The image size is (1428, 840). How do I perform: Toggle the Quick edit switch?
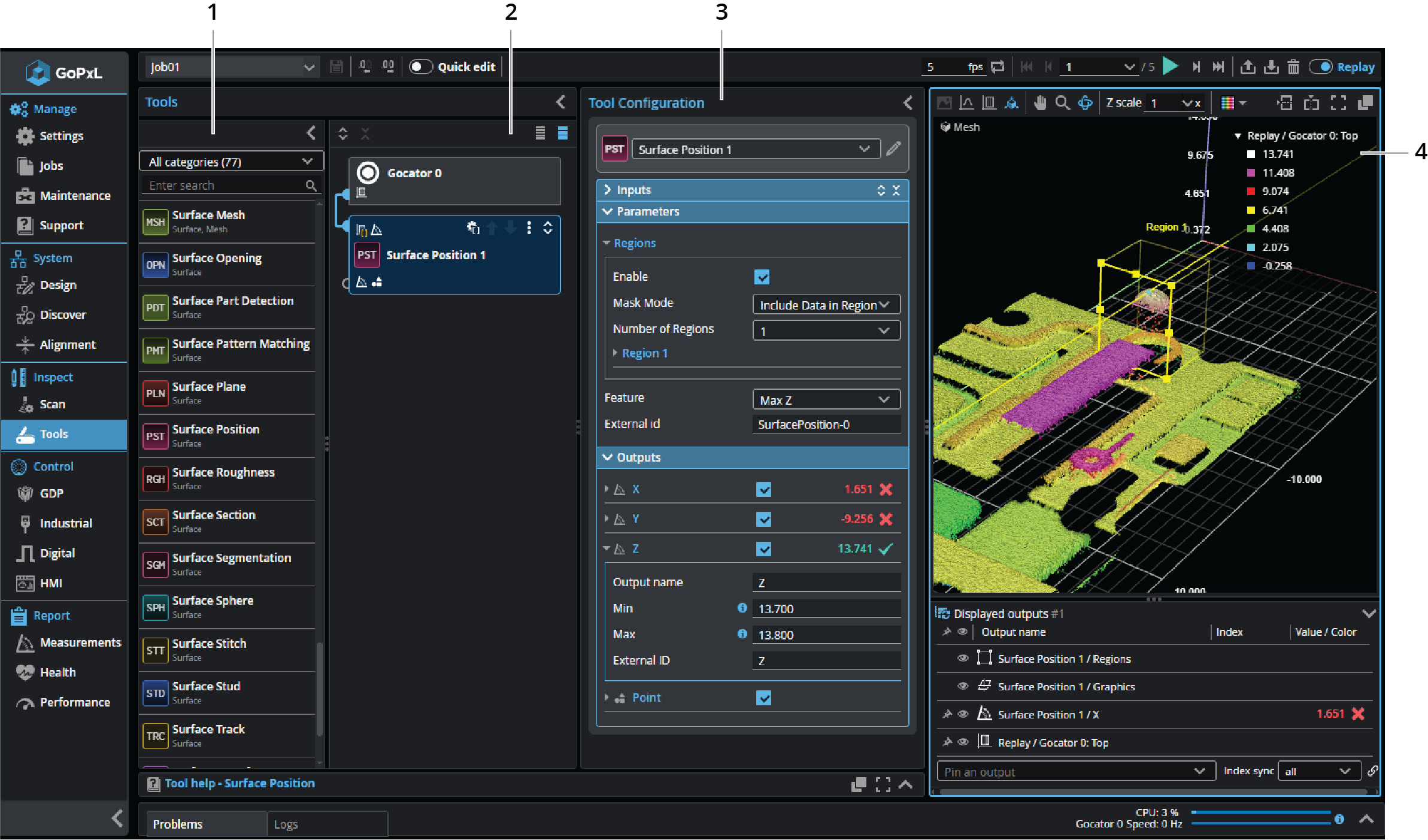pos(420,66)
